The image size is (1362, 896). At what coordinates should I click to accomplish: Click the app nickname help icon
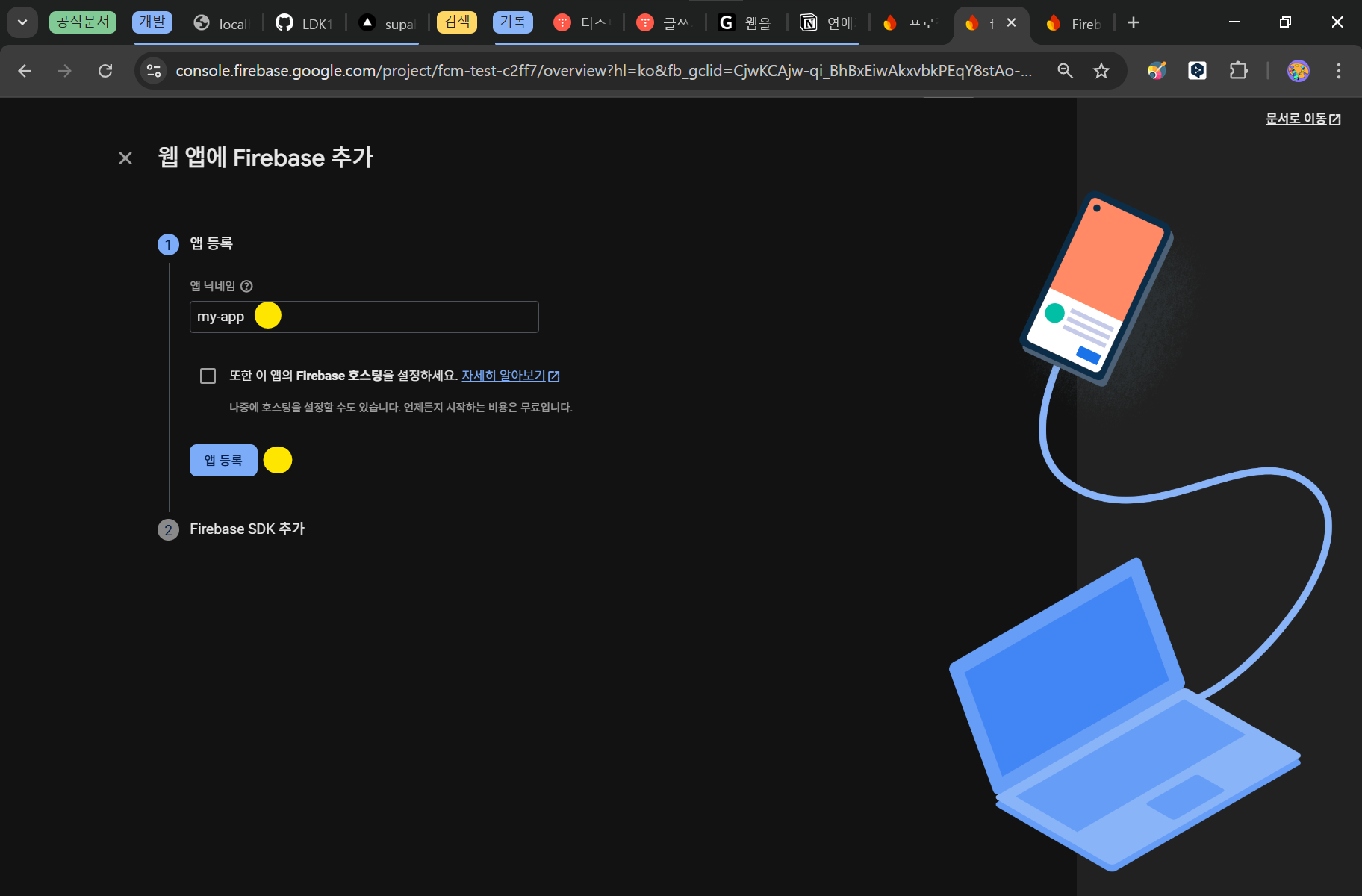247,286
